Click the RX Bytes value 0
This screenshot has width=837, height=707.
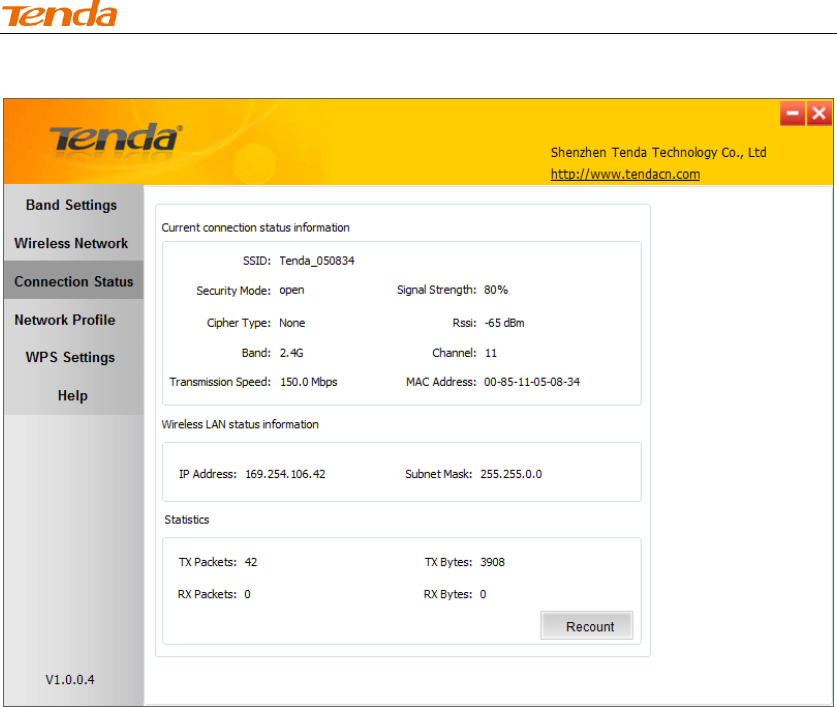coord(483,594)
